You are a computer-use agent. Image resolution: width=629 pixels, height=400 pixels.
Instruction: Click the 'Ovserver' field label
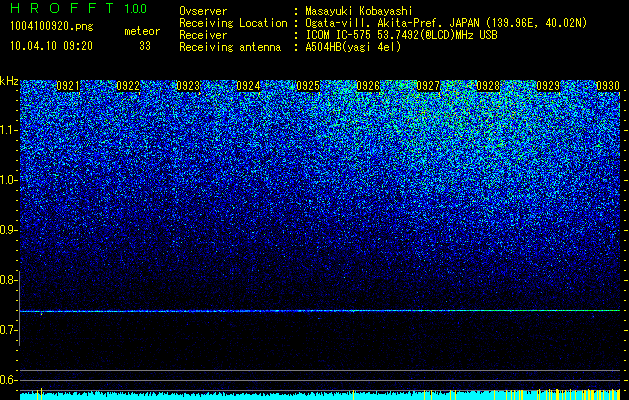(x=203, y=11)
